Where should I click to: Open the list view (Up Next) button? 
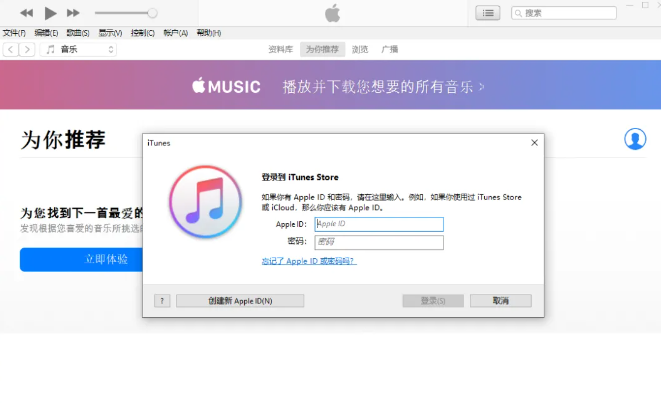click(488, 13)
